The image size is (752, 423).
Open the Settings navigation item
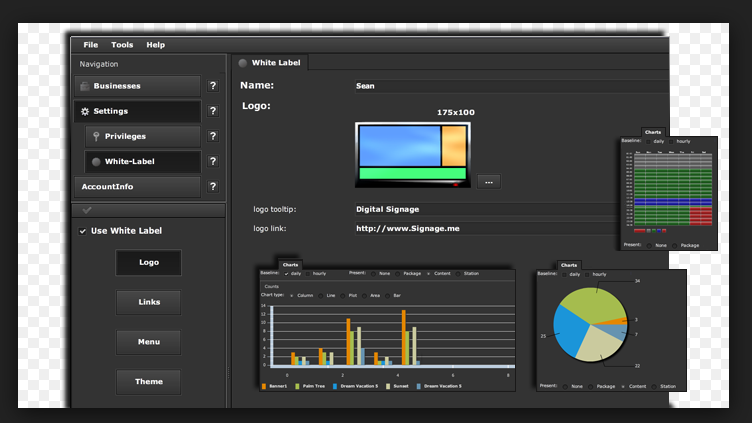coord(138,111)
